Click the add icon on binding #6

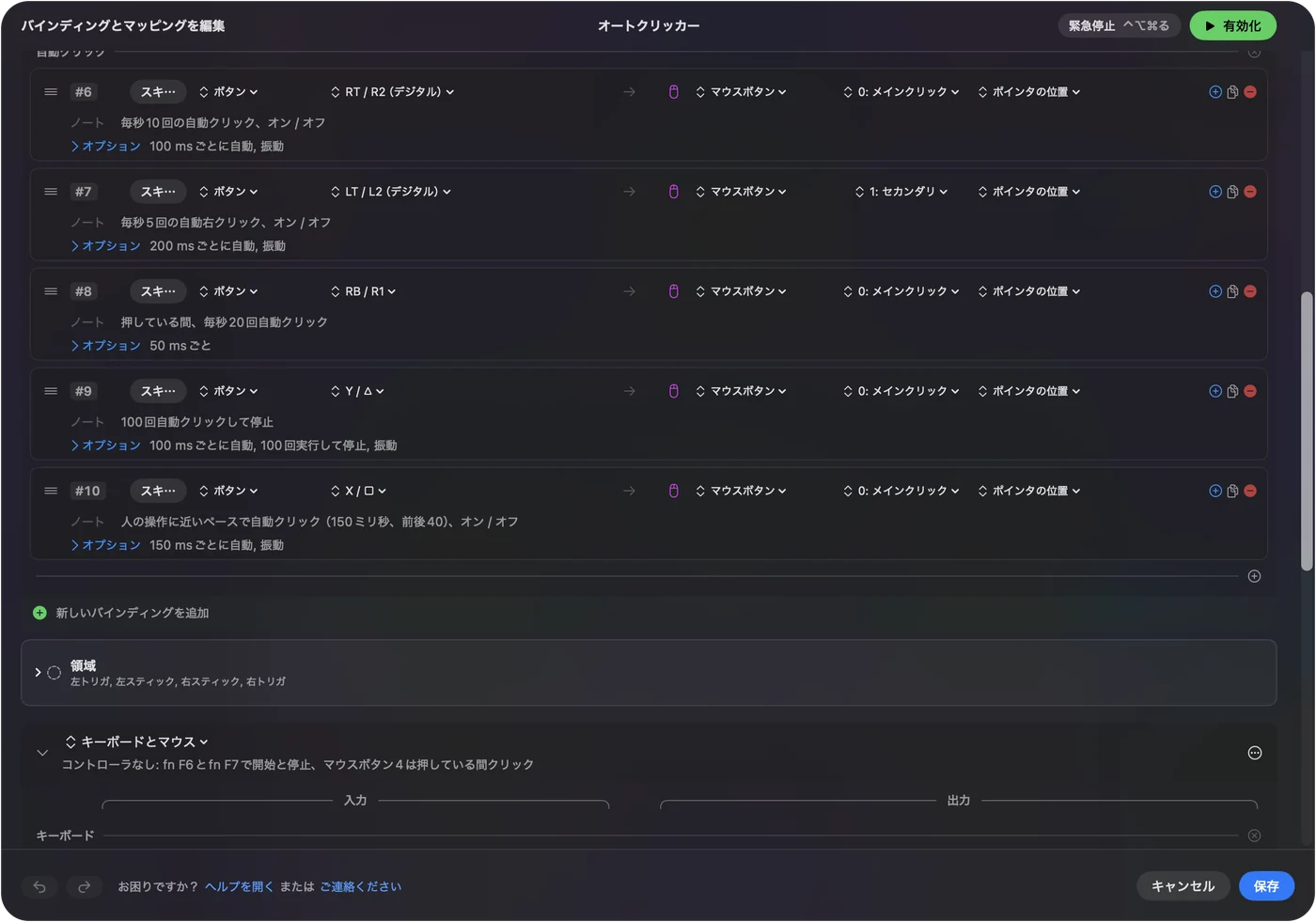(1215, 92)
